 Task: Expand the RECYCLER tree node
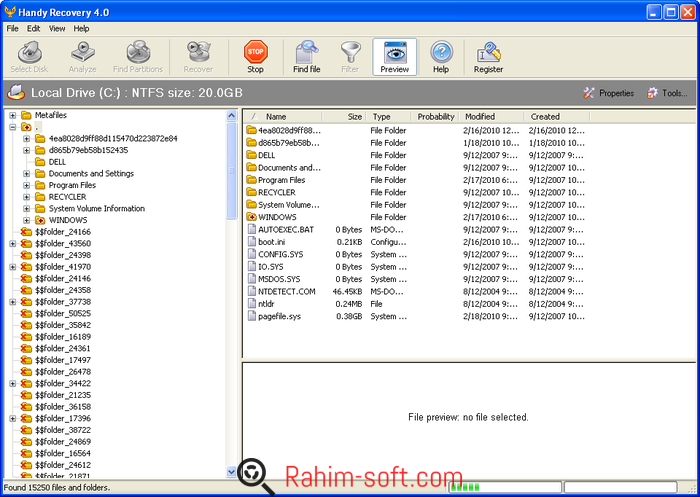(26, 197)
